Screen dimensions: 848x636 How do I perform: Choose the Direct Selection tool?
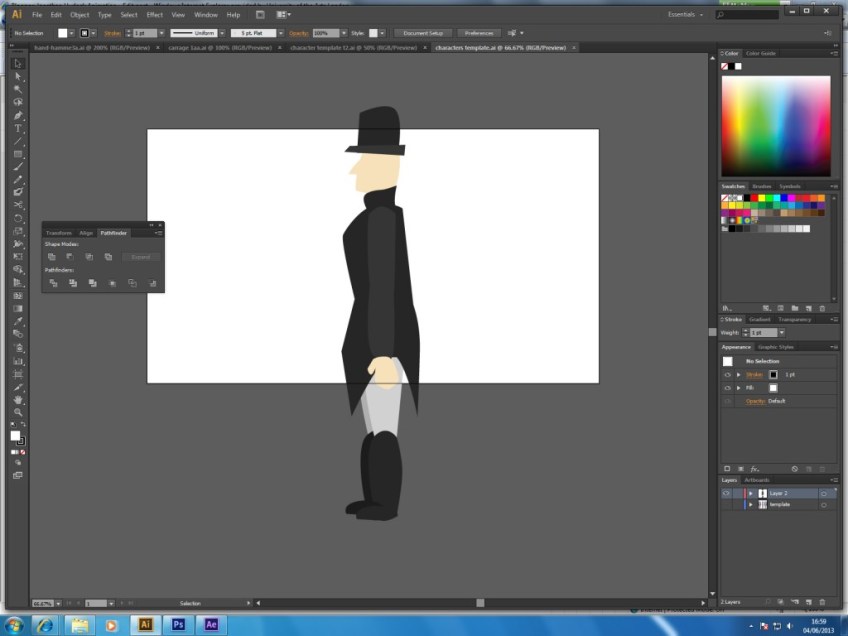18,76
